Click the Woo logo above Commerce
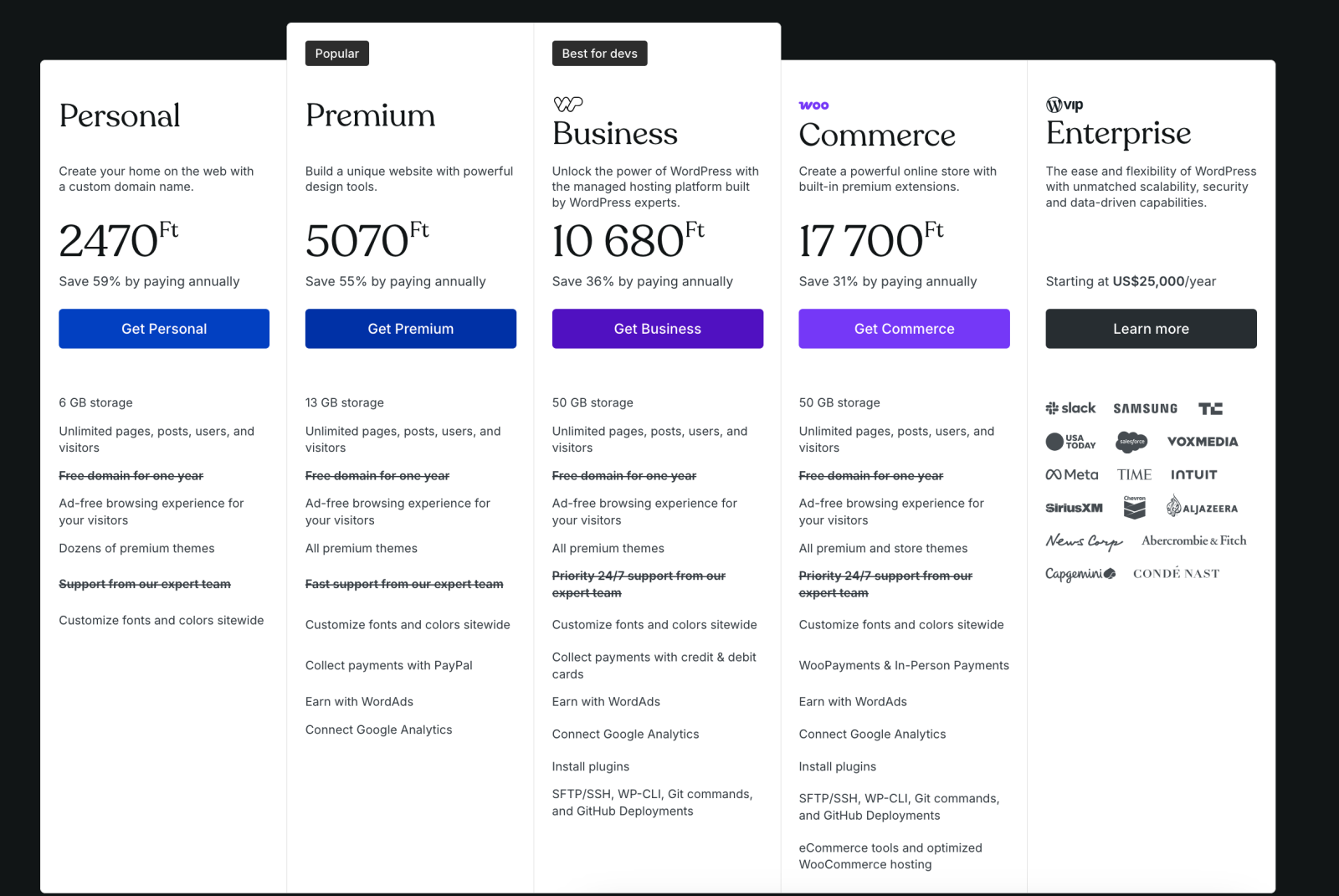 [813, 105]
